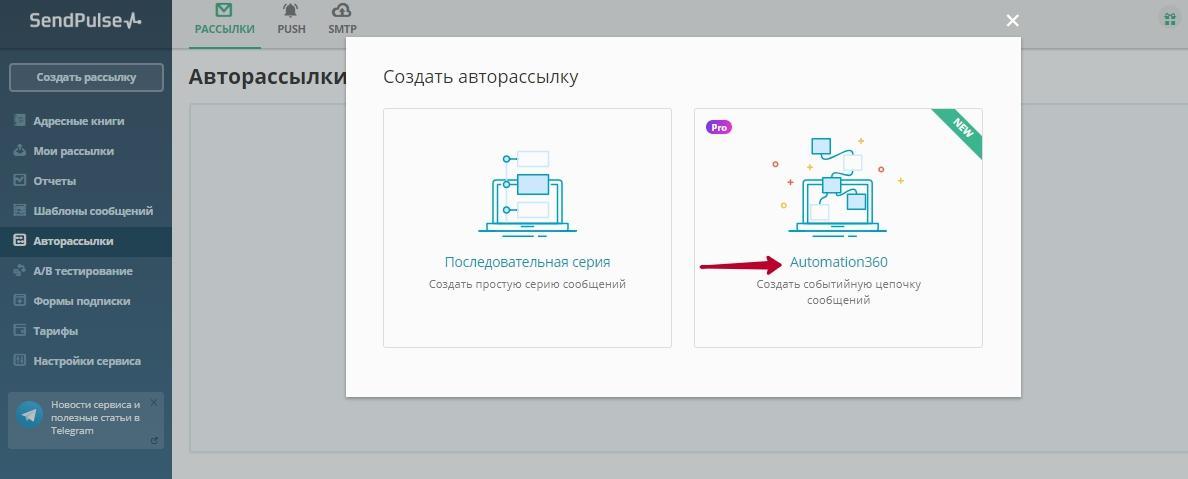Viewport: 1188px width, 479px height.
Task: Click the Авторассылки page heading
Action: [267, 77]
